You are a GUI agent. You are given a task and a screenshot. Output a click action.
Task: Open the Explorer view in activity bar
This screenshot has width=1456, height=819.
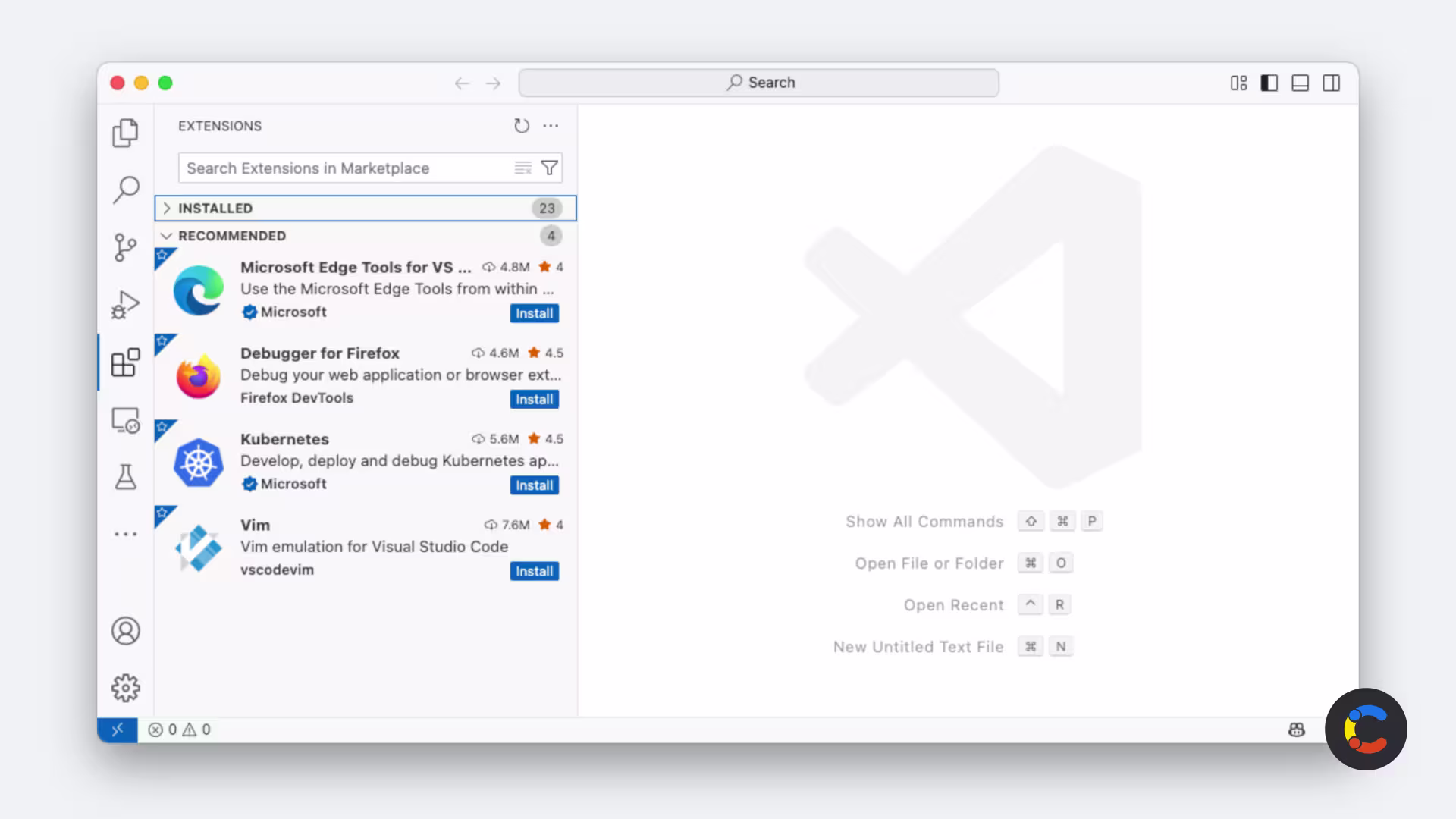[125, 133]
